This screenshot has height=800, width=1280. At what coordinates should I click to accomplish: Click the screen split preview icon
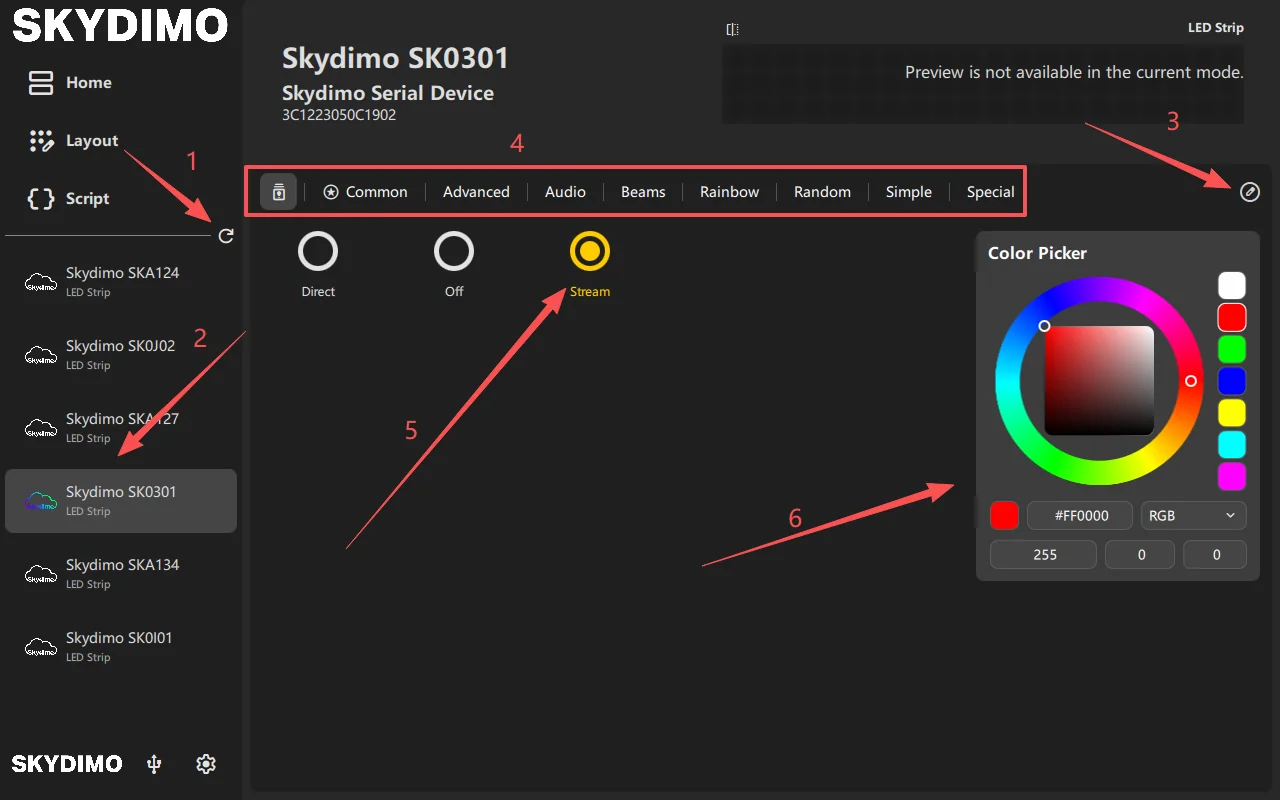732,29
